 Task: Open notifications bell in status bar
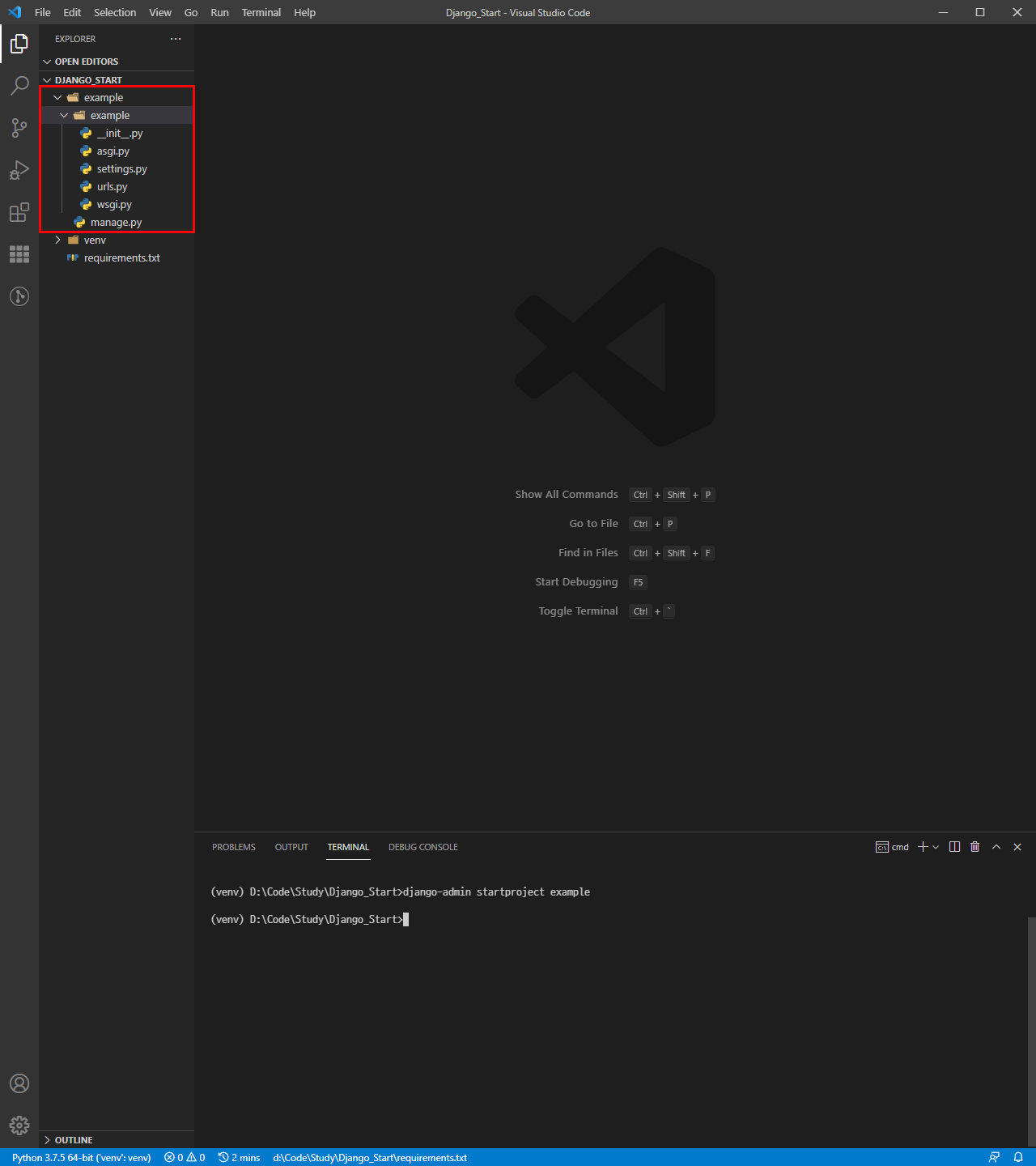pos(1018,1157)
